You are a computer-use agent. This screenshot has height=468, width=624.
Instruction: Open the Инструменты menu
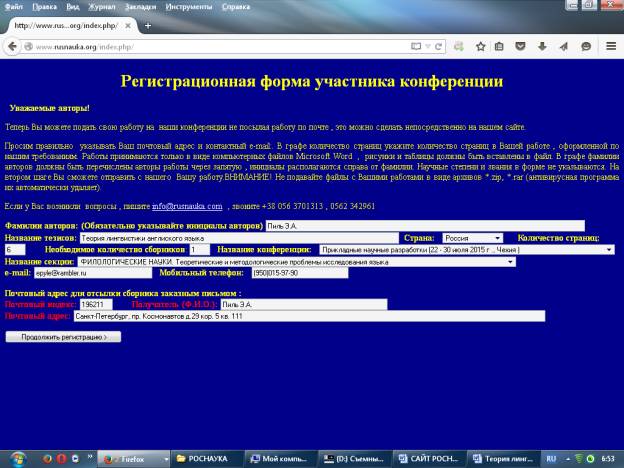tap(199, 6)
